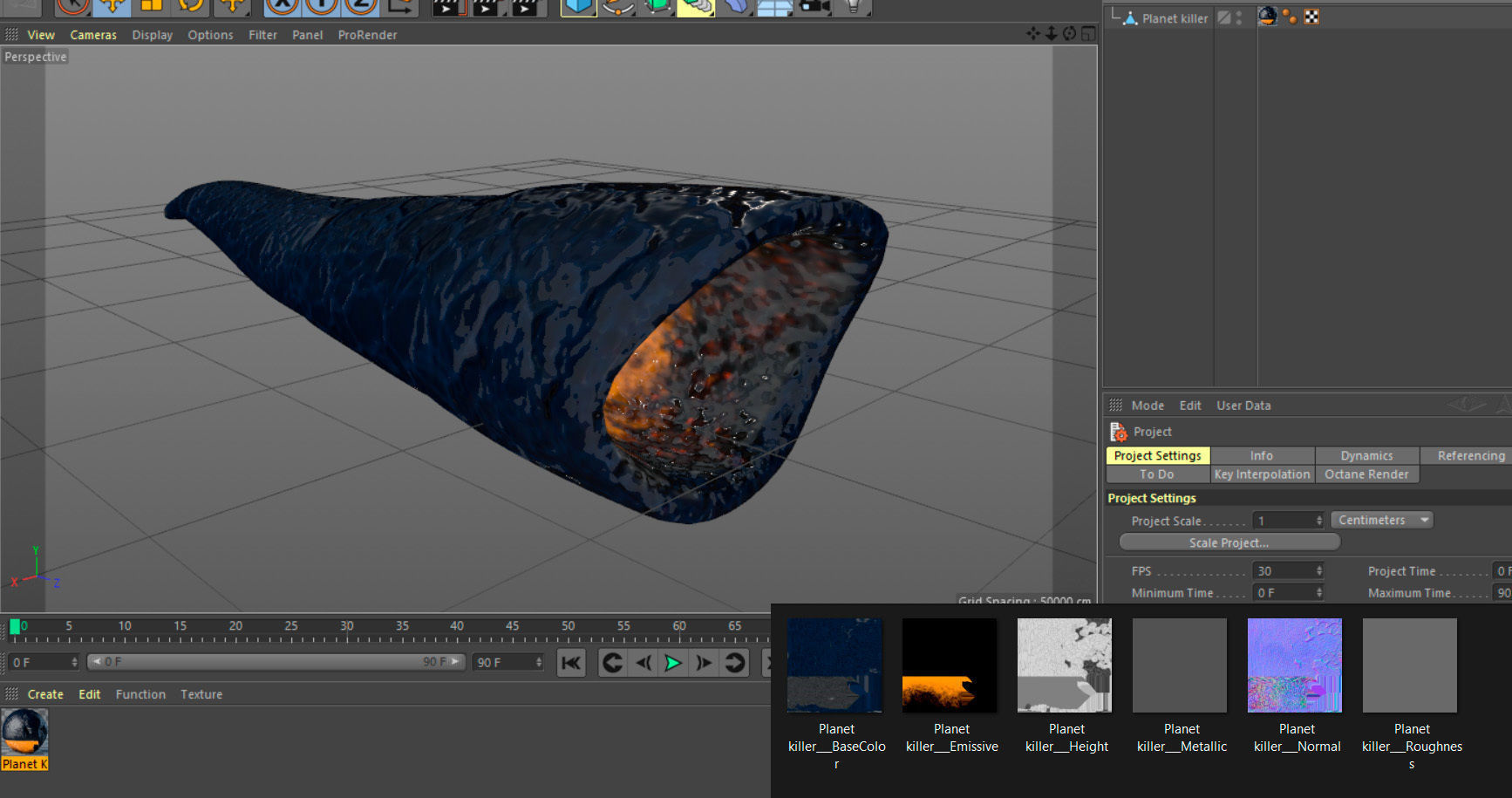Viewport: 1512px width, 798px height.
Task: Click the yellow-highlighted array modeling icon
Action: 696,7
